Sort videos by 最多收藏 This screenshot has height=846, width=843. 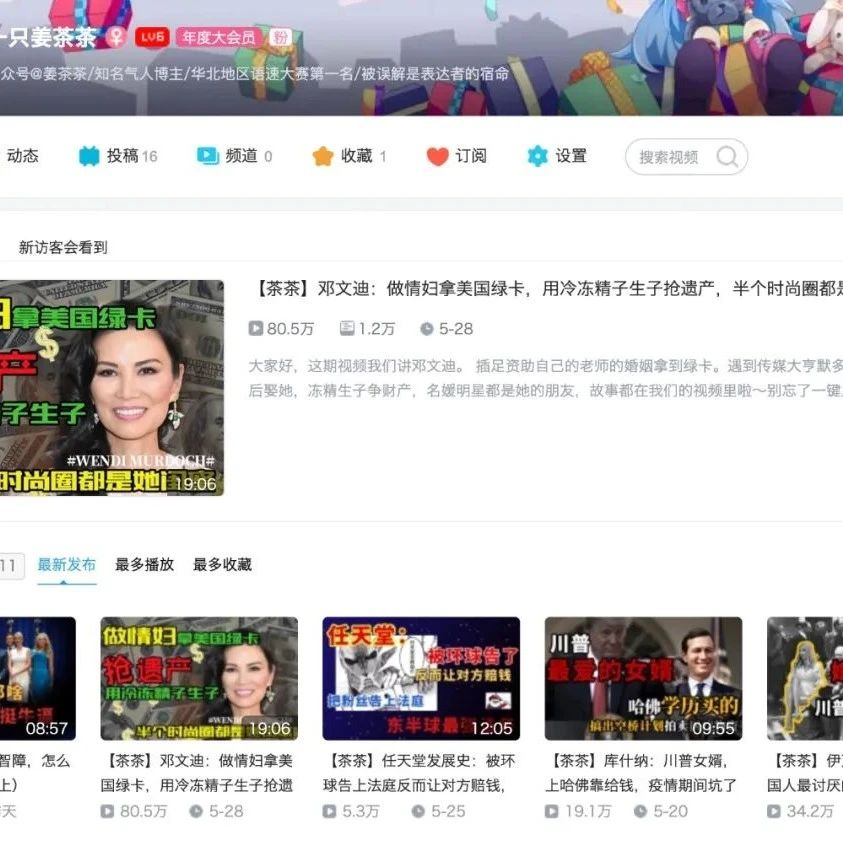click(x=222, y=565)
